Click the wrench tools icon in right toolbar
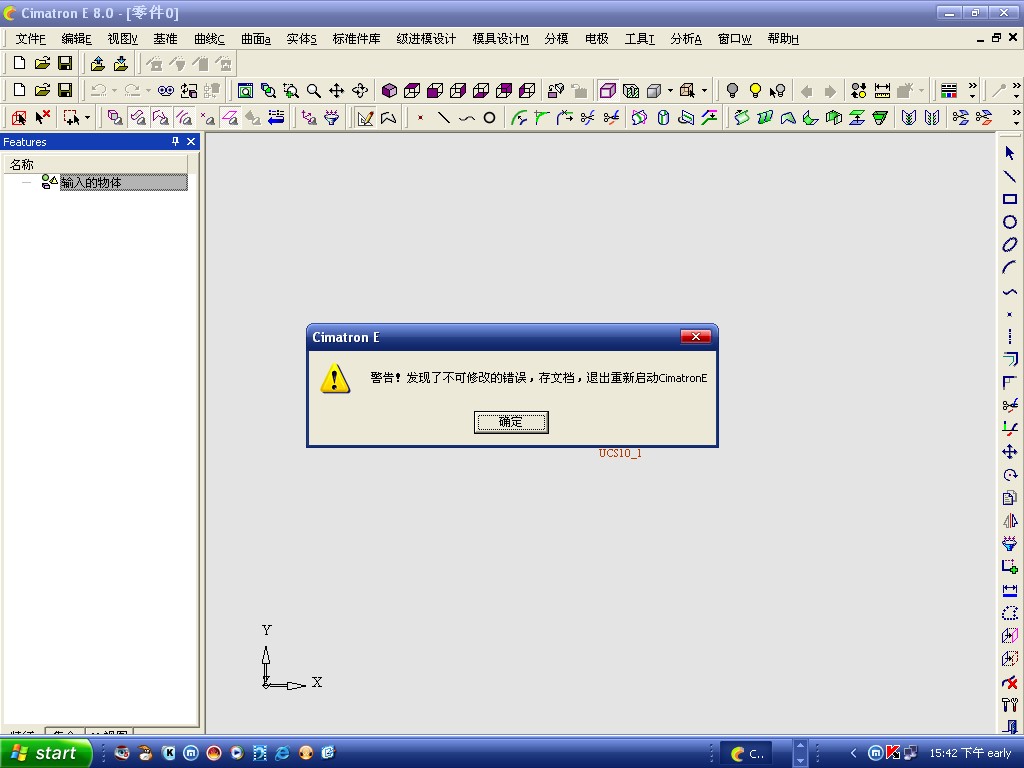1024x768 pixels. [x=1010, y=705]
